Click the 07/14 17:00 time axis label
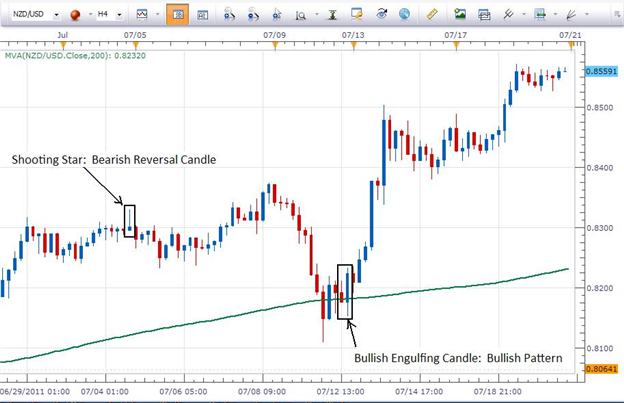624x403 pixels. (x=419, y=391)
